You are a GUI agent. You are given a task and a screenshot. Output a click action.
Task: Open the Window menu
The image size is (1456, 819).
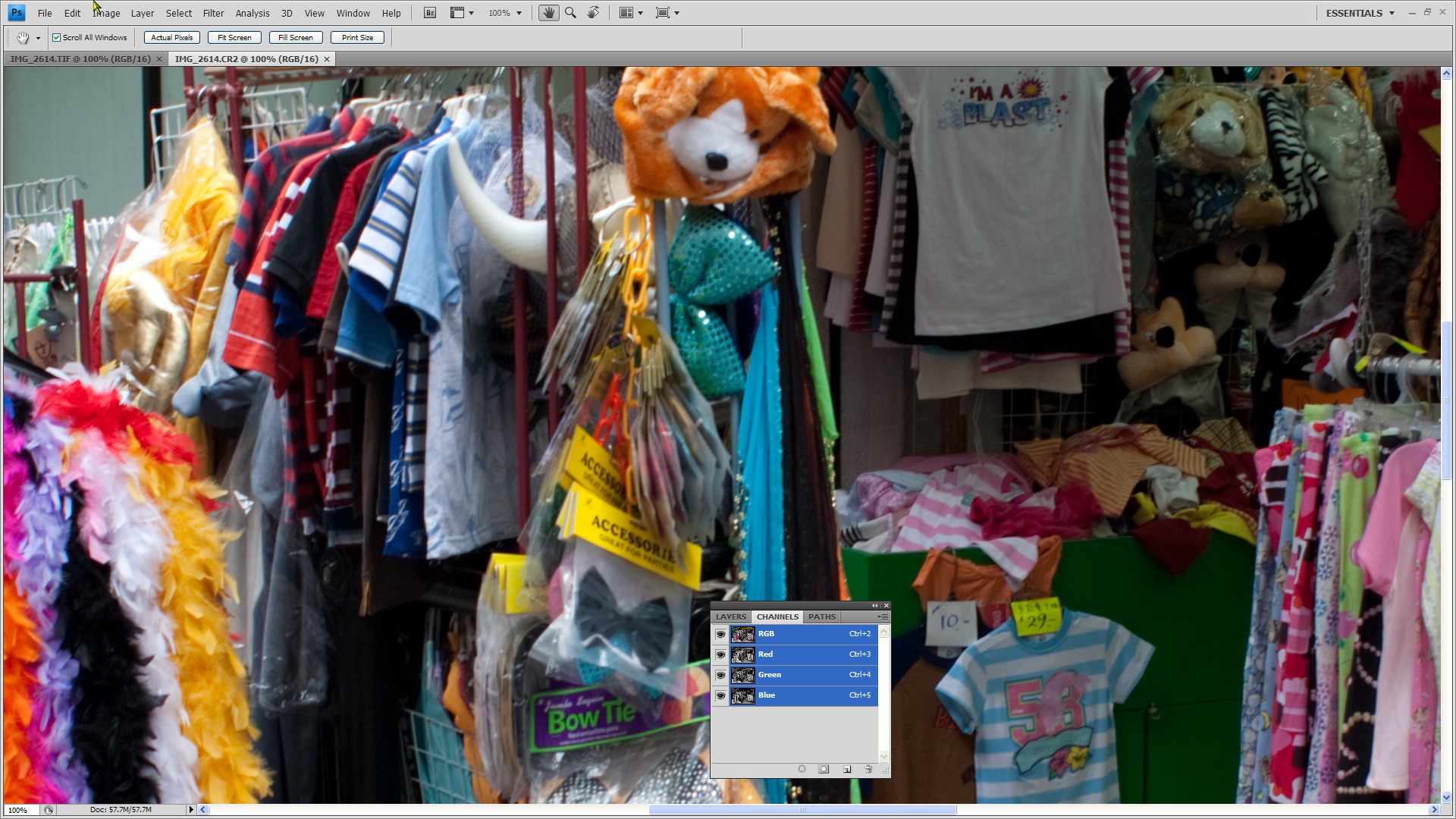click(x=353, y=13)
